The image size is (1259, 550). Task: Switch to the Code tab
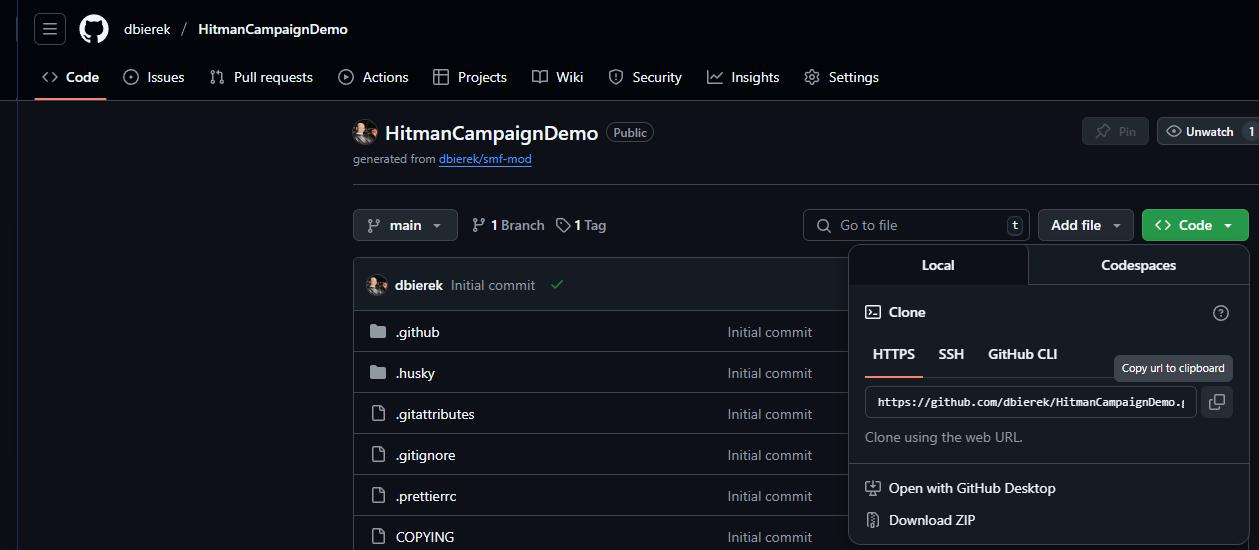[x=70, y=77]
